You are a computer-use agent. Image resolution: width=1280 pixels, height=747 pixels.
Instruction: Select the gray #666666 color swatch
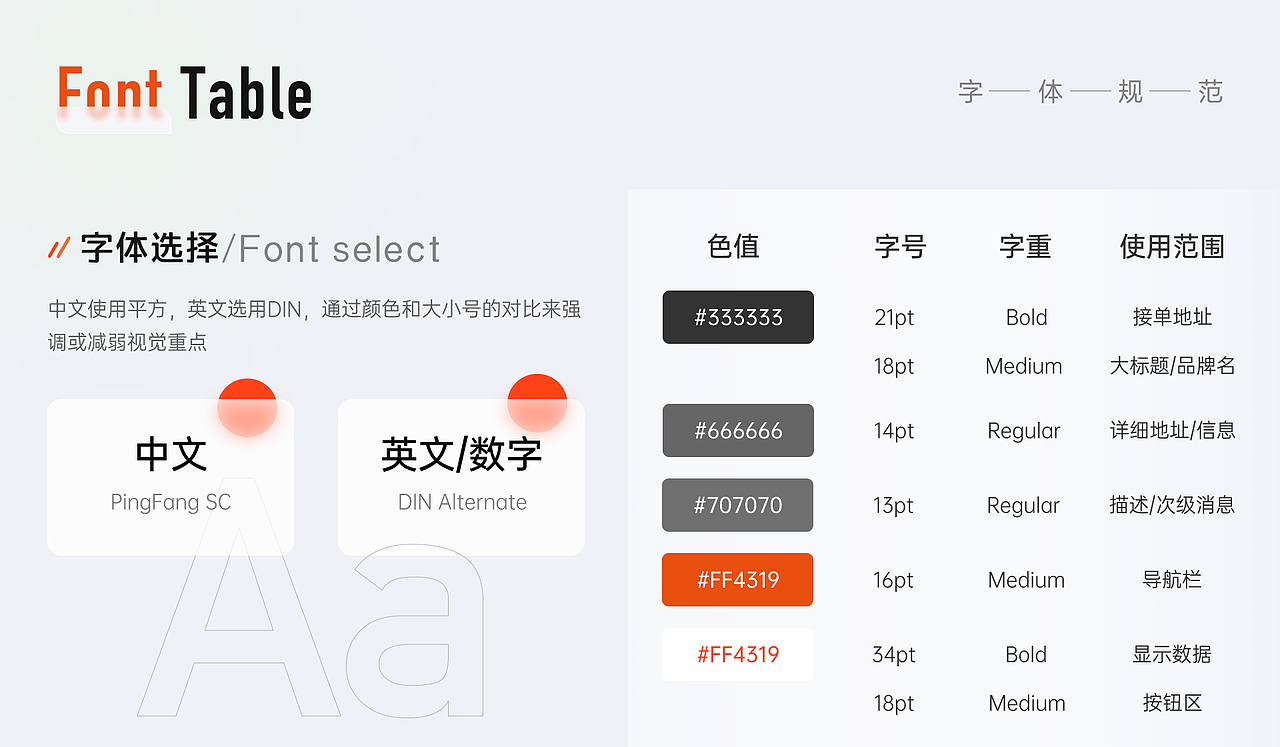point(738,431)
